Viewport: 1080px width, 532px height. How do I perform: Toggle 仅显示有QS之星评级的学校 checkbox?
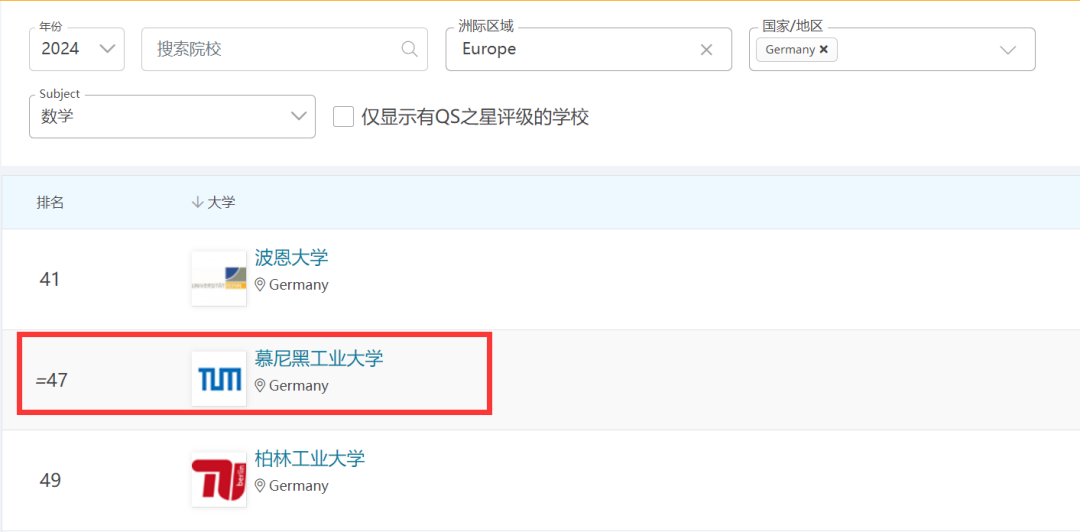coord(343,116)
